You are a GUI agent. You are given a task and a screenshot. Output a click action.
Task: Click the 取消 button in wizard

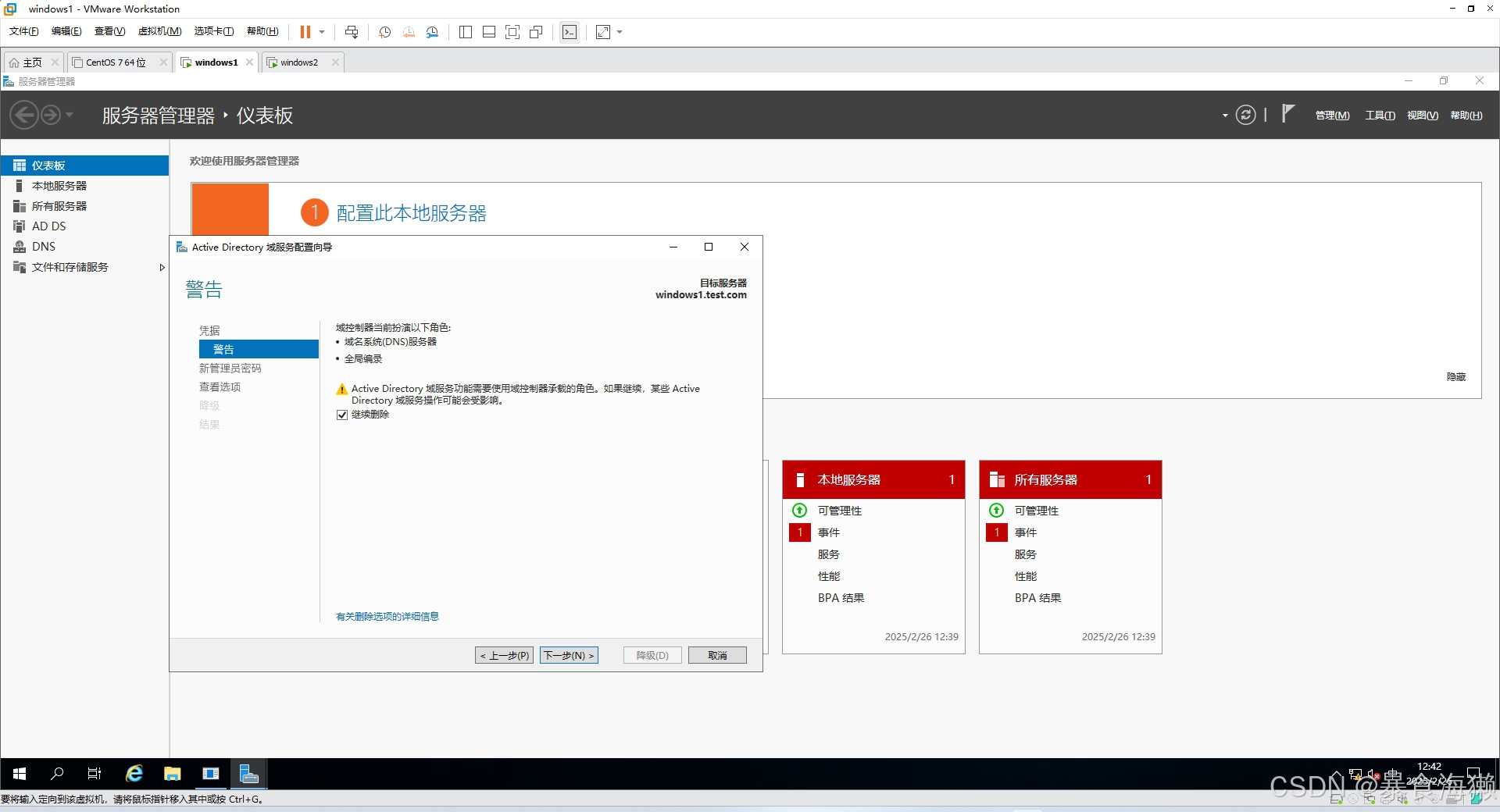tap(717, 656)
